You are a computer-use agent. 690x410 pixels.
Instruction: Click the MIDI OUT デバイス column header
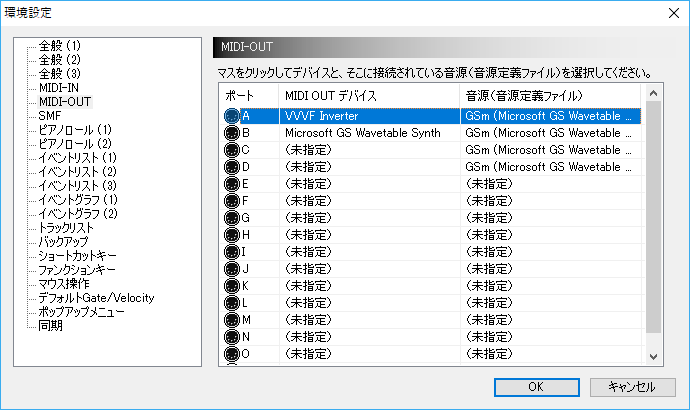[370, 95]
